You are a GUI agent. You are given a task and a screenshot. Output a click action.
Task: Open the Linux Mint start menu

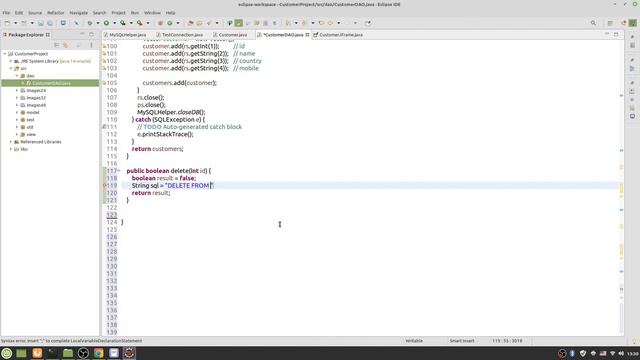pos(7,353)
